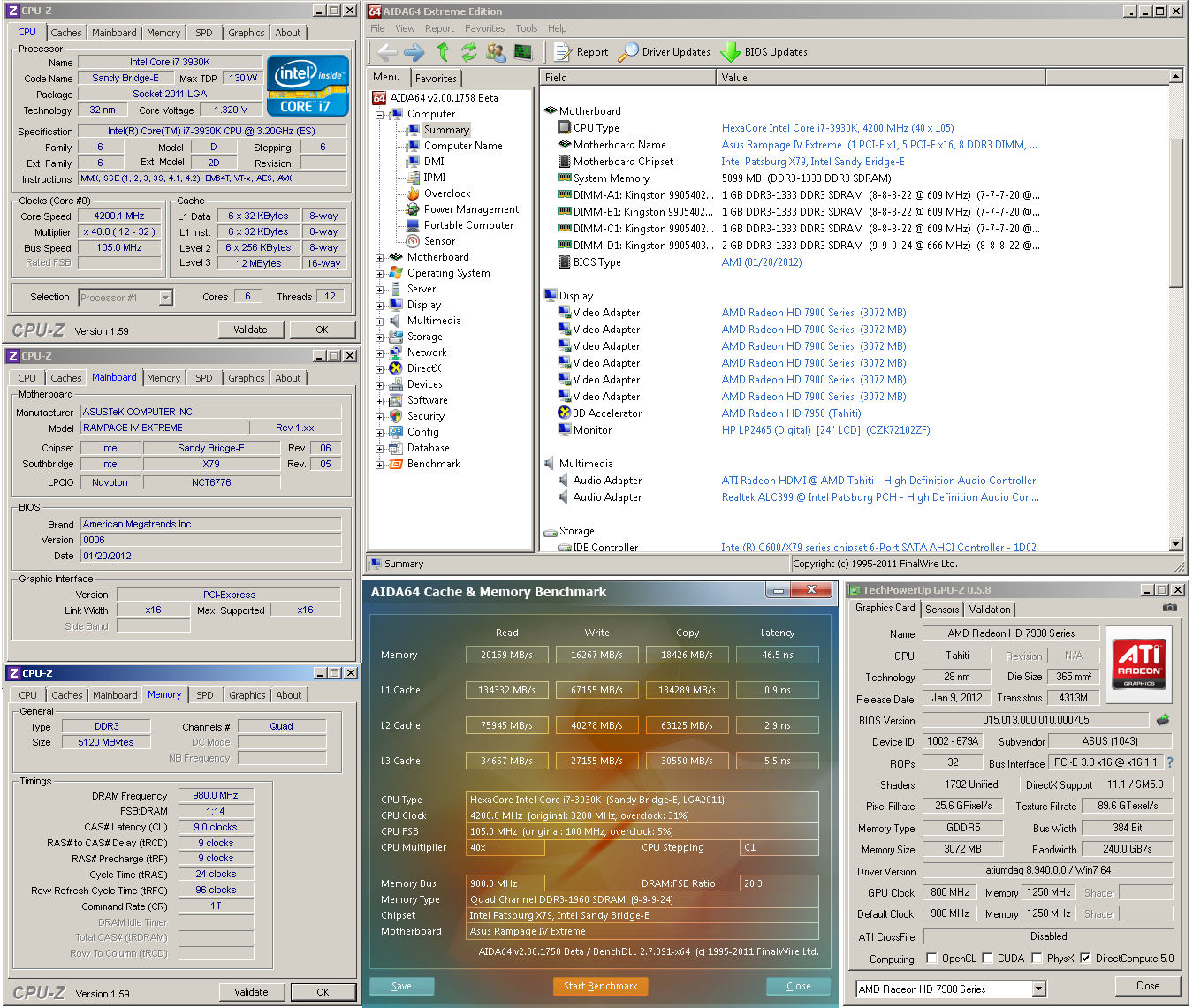This screenshot has width=1193, height=1008.
Task: Open CPU-Z Processor #1 selection dropdown
Action: pos(165,298)
